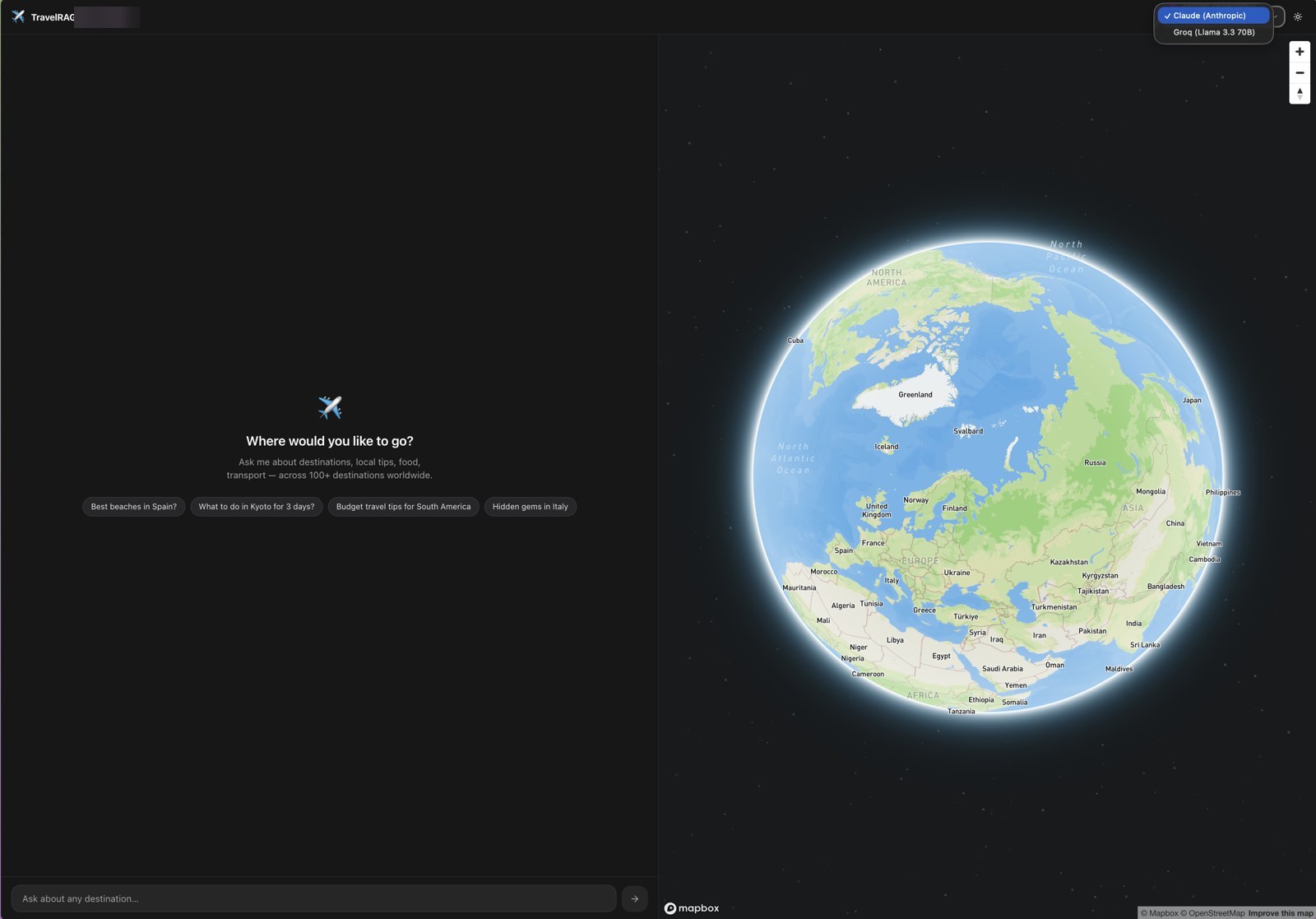Click the Russia label on the globe
This screenshot has width=1316, height=919.
click(x=1095, y=463)
